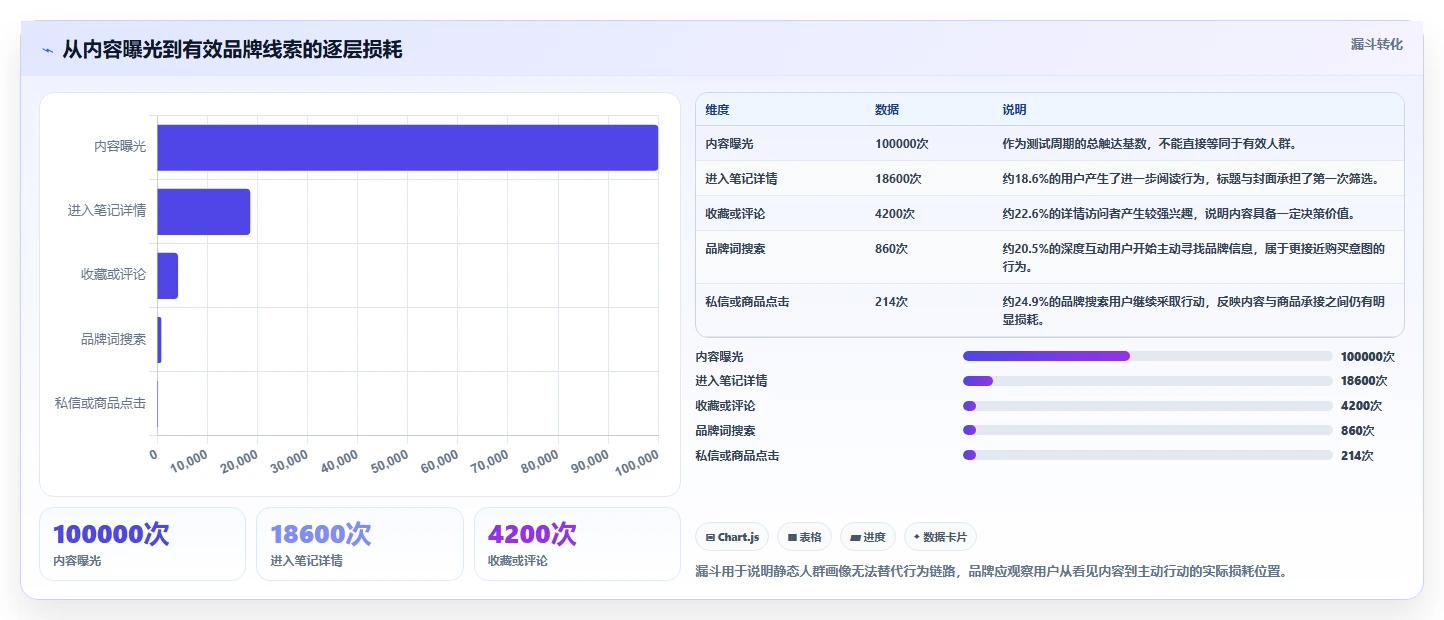Click the 约18.6% description text in table
Viewport: 1444px width, 620px height.
pyautogui.click(x=1191, y=179)
